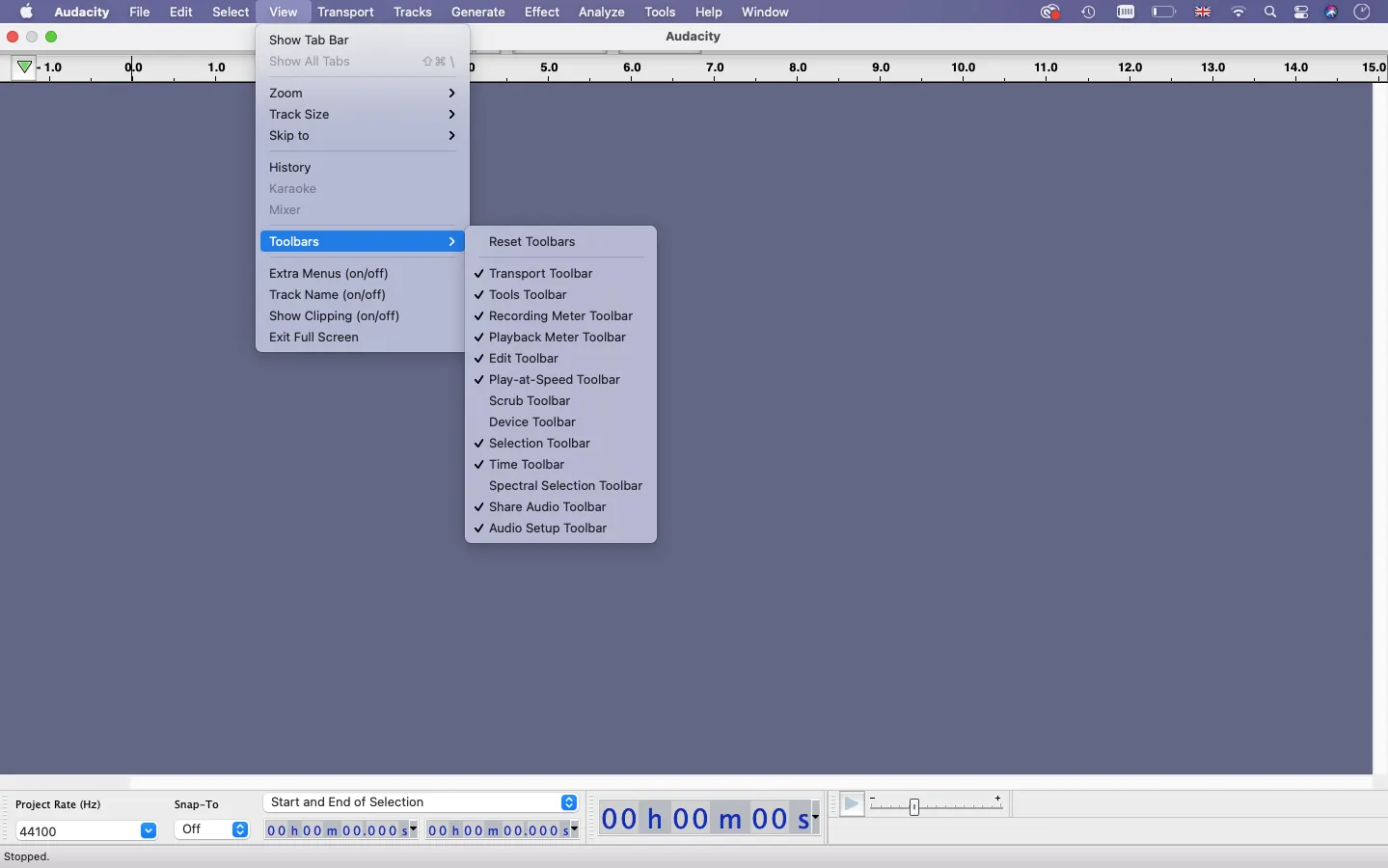Open selection start time format arrow
Viewport: 1388px width, 868px height.
click(414, 829)
